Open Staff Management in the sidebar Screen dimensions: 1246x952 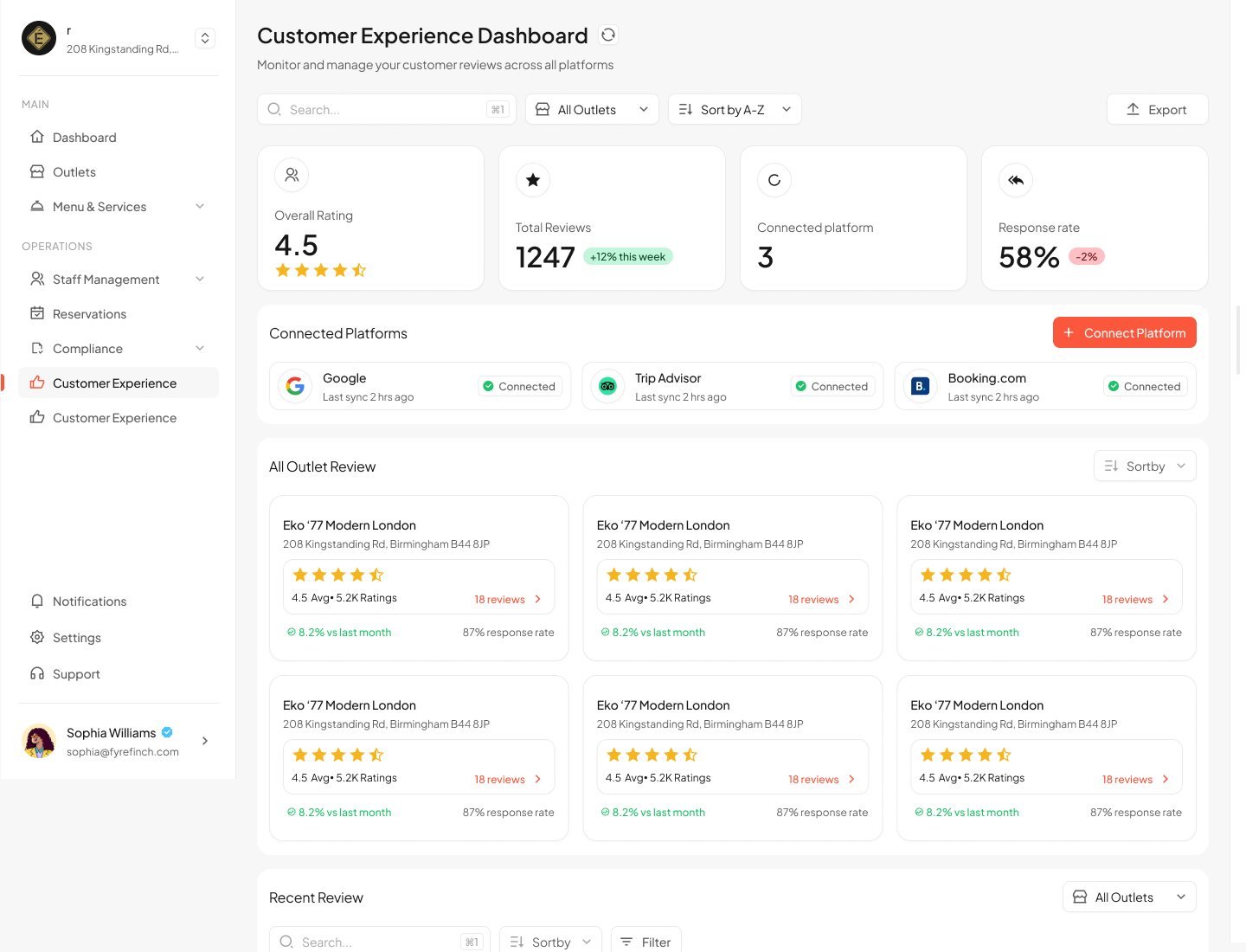119,279
